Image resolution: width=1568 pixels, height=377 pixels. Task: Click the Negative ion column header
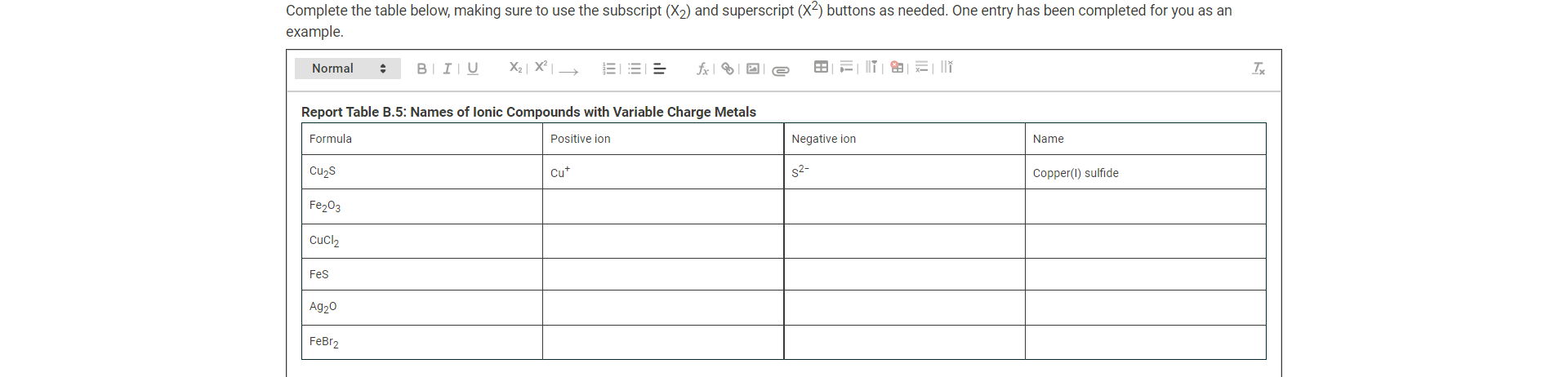[x=905, y=139]
